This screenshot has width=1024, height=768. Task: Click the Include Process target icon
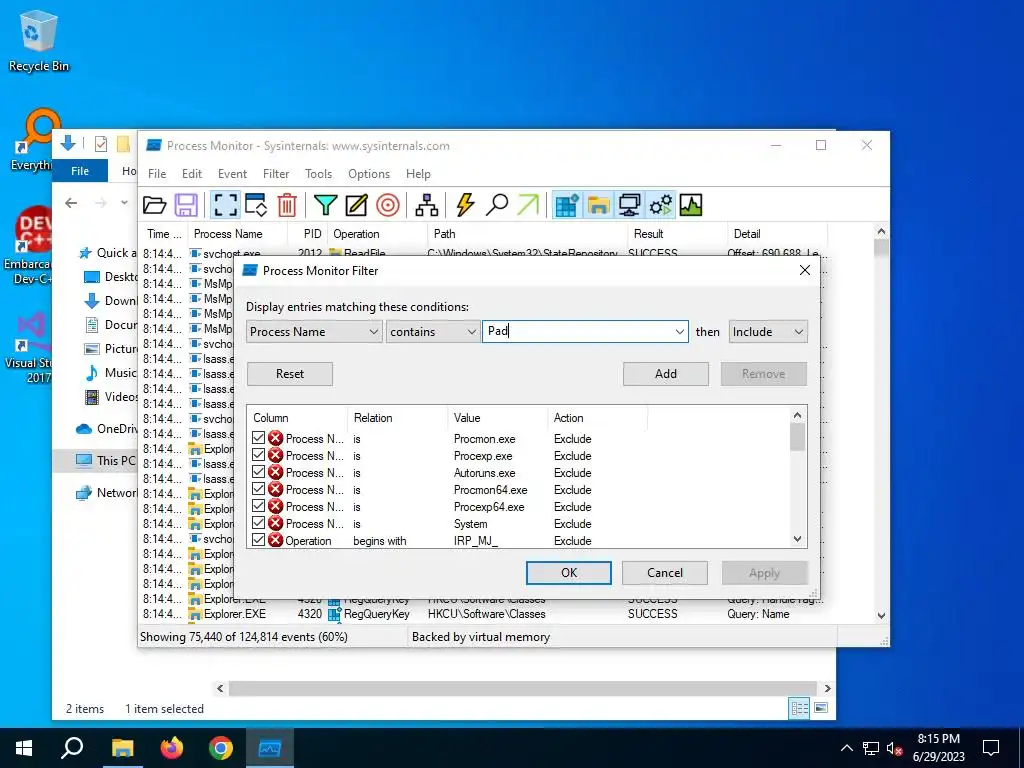(x=387, y=205)
